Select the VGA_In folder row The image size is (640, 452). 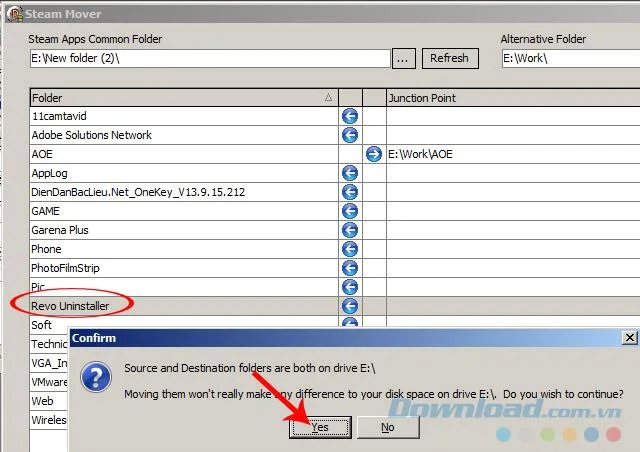pyautogui.click(x=49, y=363)
